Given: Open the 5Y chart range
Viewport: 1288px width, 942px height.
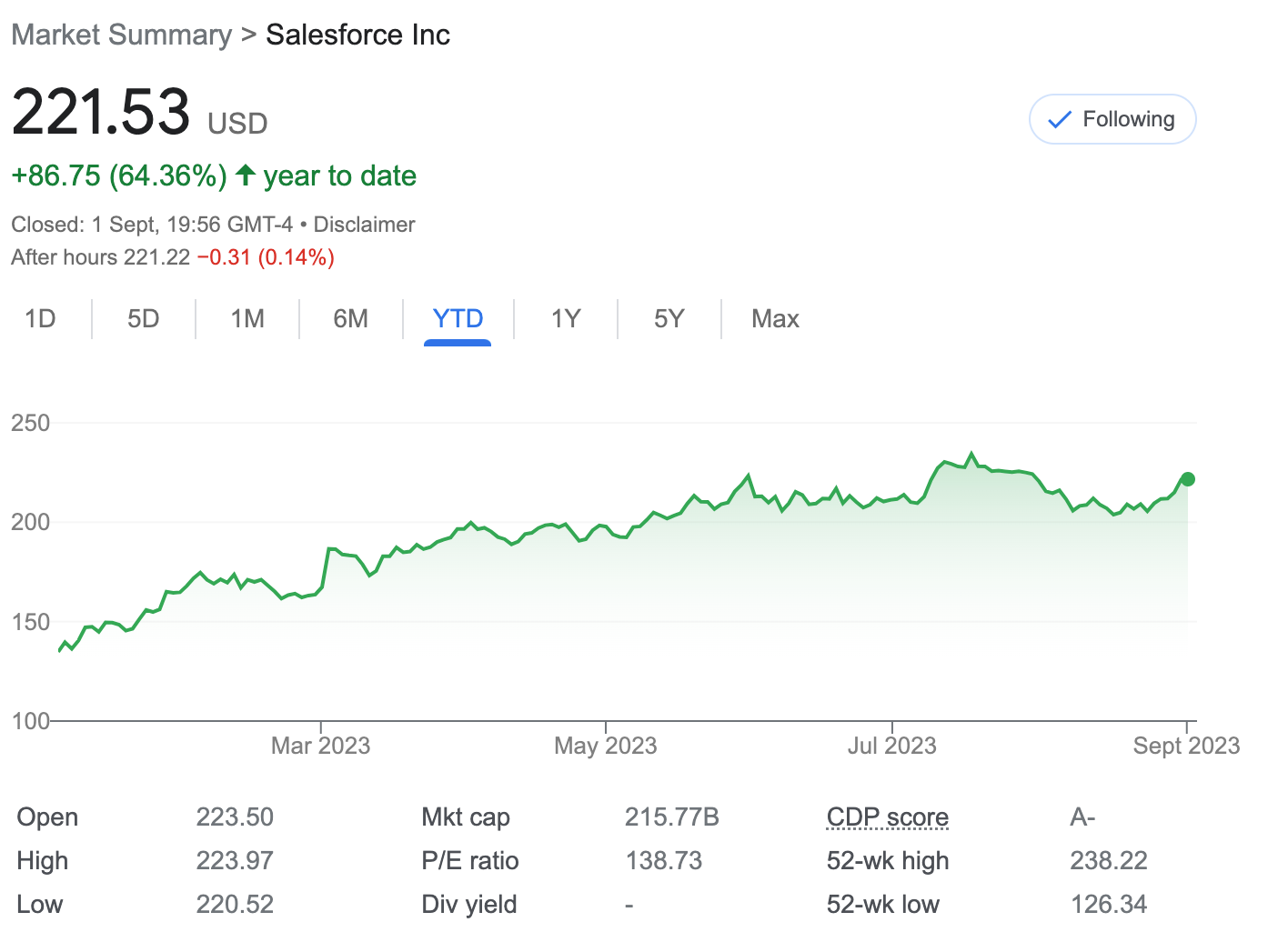Looking at the screenshot, I should coord(669,319).
